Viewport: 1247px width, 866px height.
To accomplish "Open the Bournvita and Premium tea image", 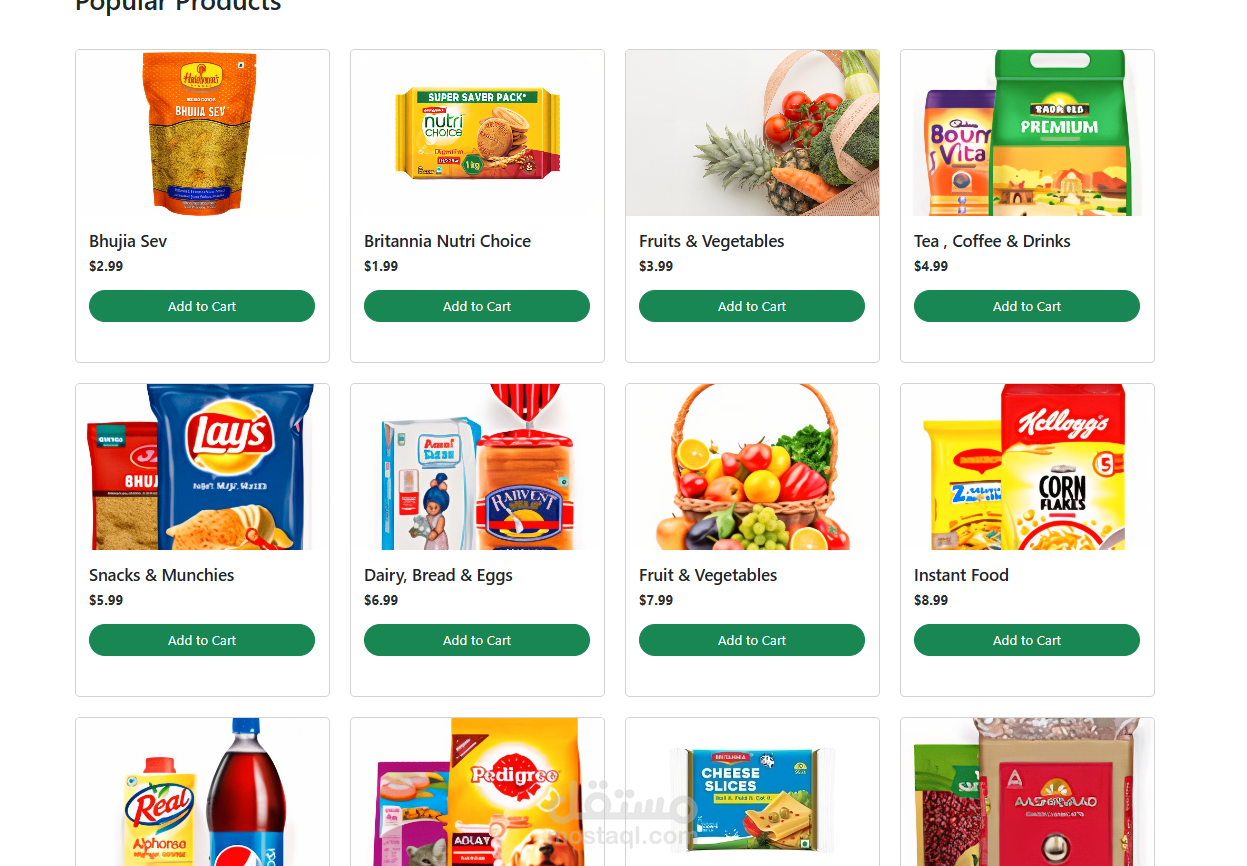I will [1027, 133].
